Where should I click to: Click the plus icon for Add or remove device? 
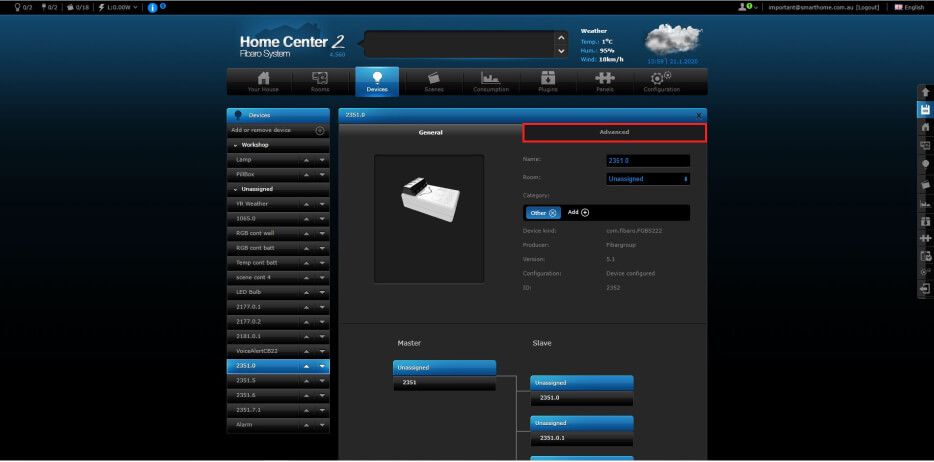(x=320, y=130)
